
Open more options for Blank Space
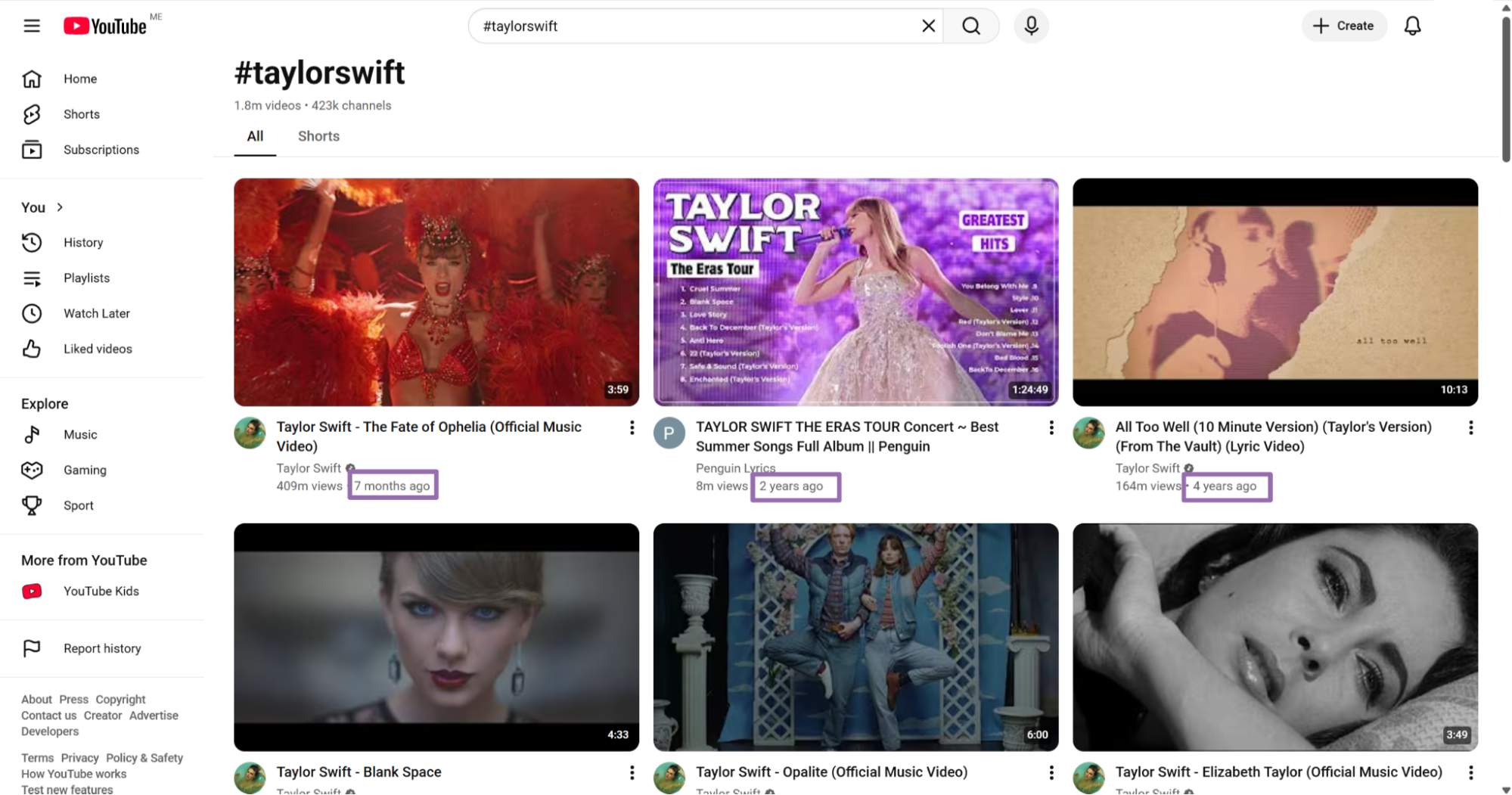632,773
